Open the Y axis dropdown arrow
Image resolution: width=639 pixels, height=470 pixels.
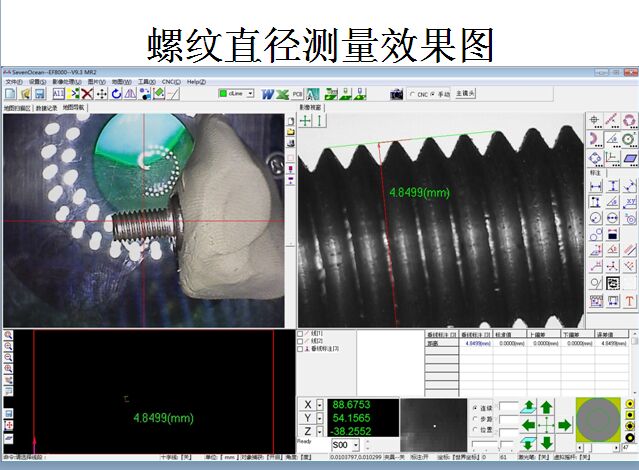tap(320, 418)
